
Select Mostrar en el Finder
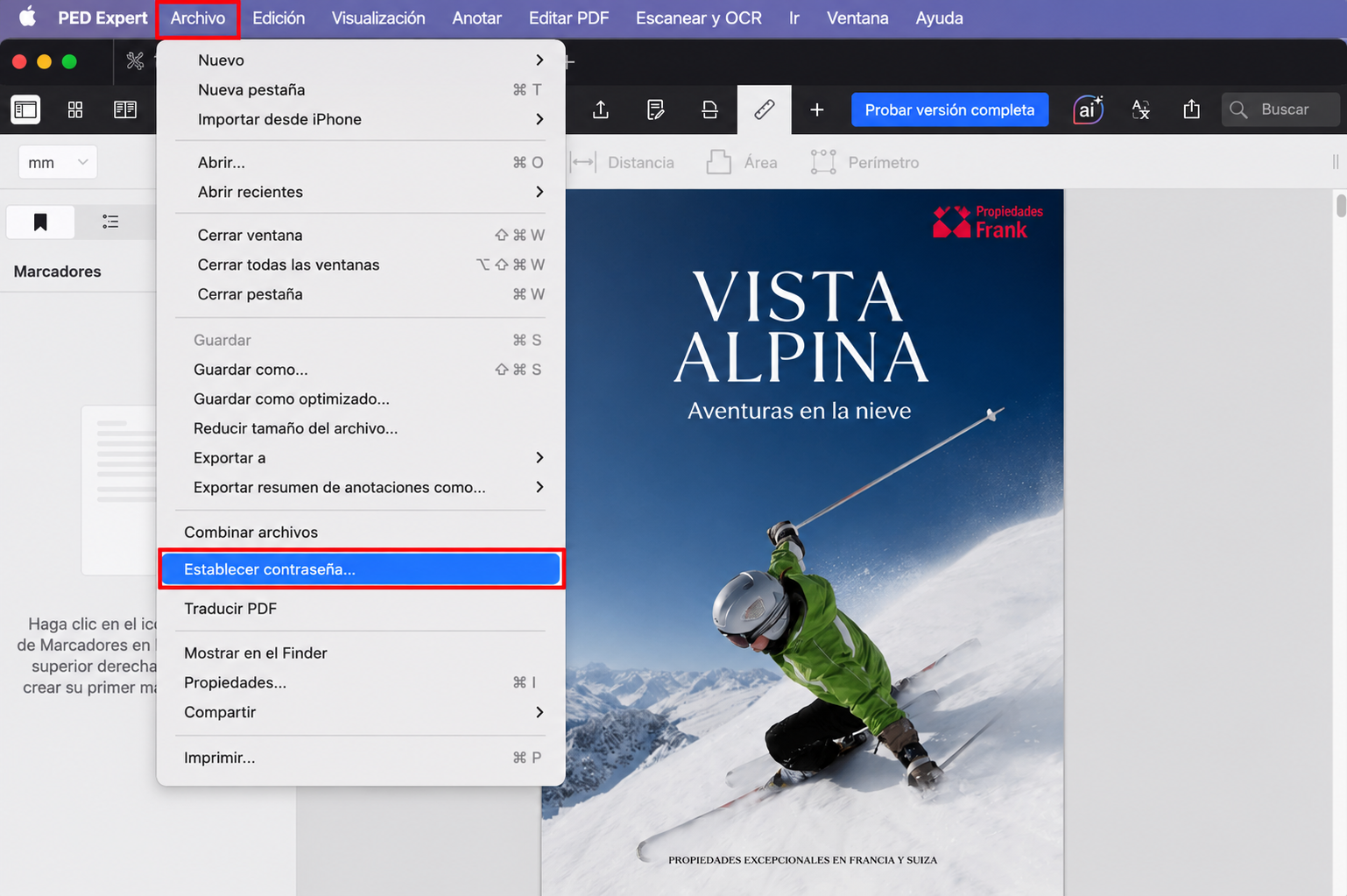click(360, 653)
